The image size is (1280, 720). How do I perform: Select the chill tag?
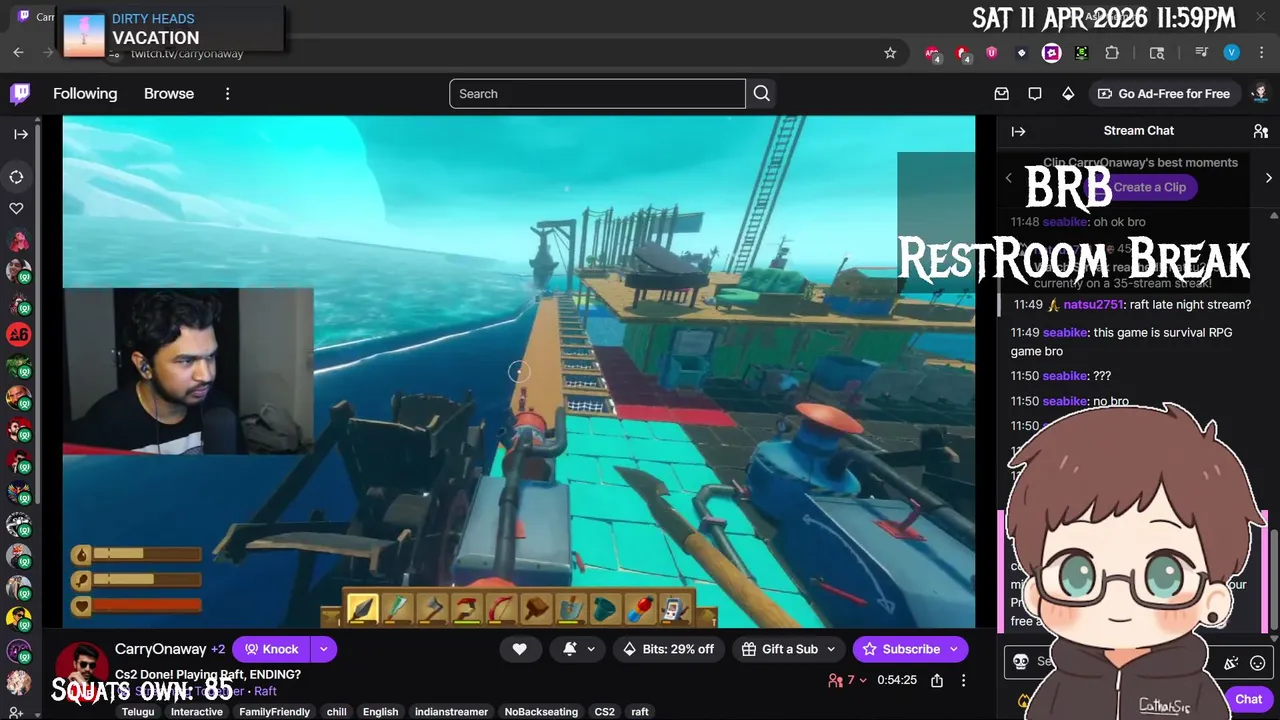[337, 712]
